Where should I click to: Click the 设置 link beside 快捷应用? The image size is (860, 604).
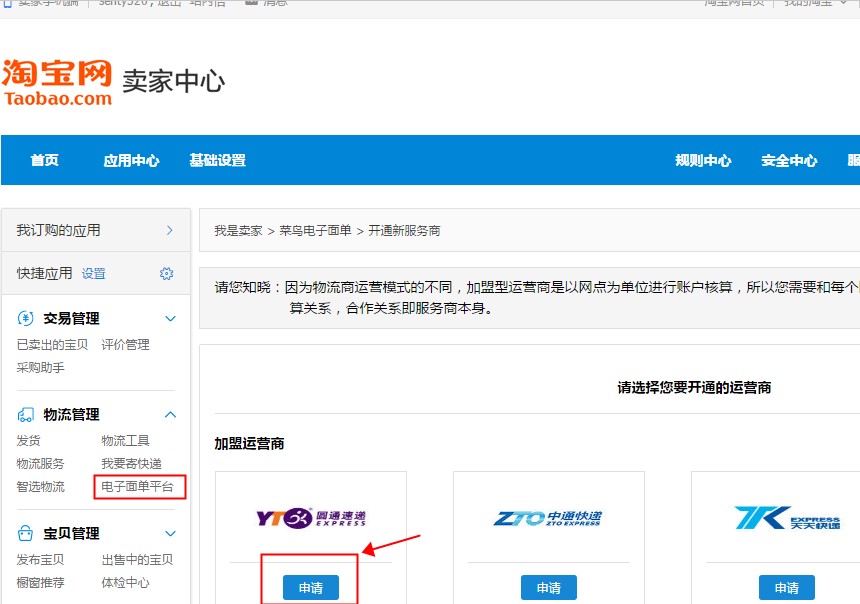[94, 273]
